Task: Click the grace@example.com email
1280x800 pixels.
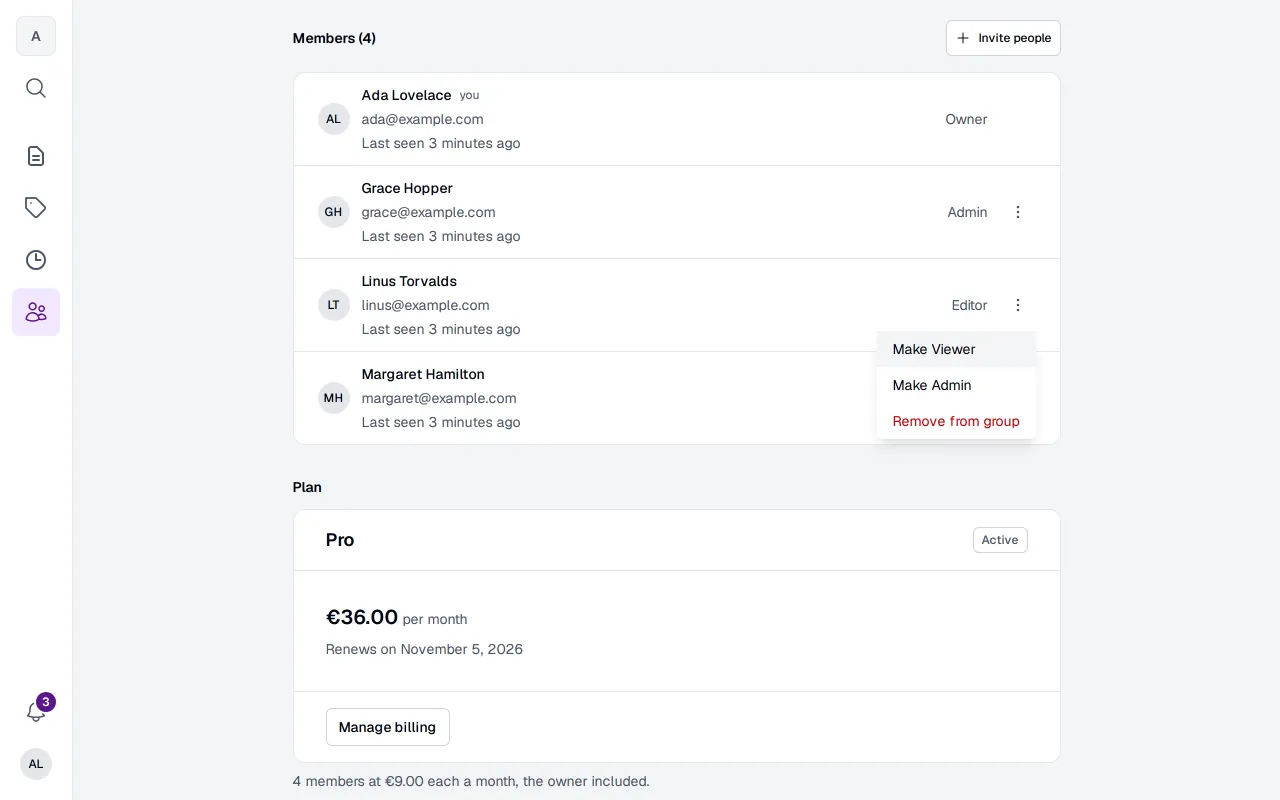Action: (x=428, y=212)
